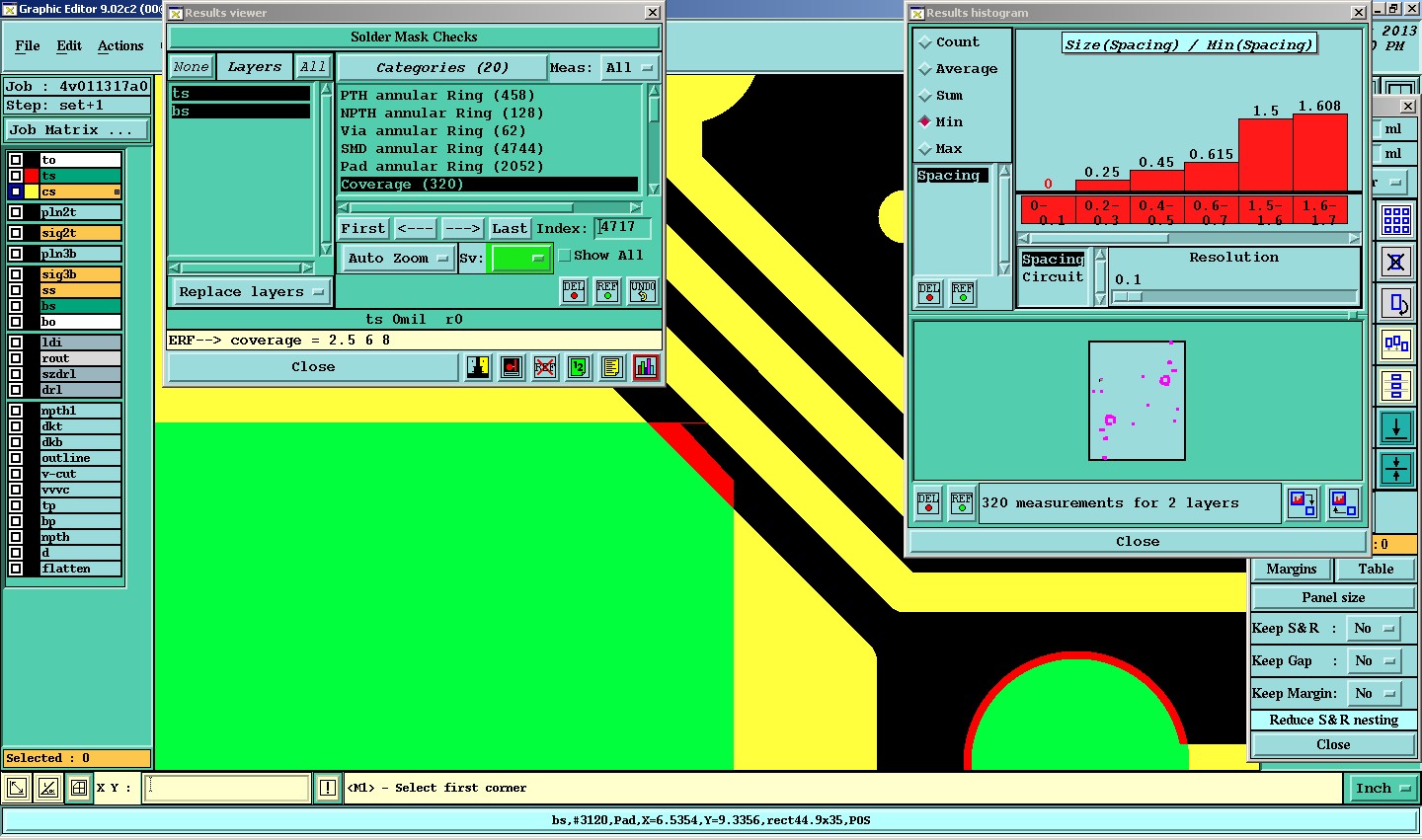
Task: Click the histogram horizontal scrollbar
Action: 1188,238
